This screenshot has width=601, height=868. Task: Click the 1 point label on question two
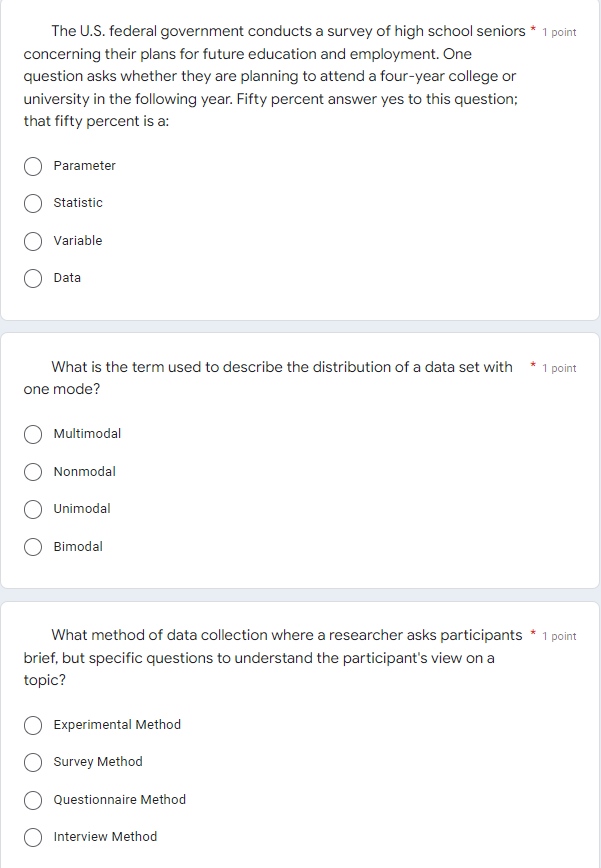tap(561, 368)
